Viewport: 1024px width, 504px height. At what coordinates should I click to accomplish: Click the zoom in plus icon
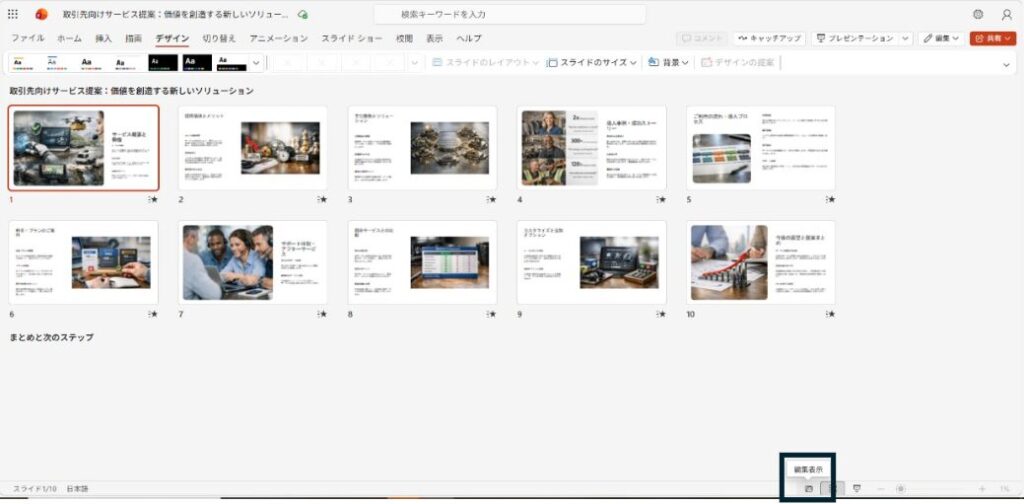pyautogui.click(x=982, y=488)
